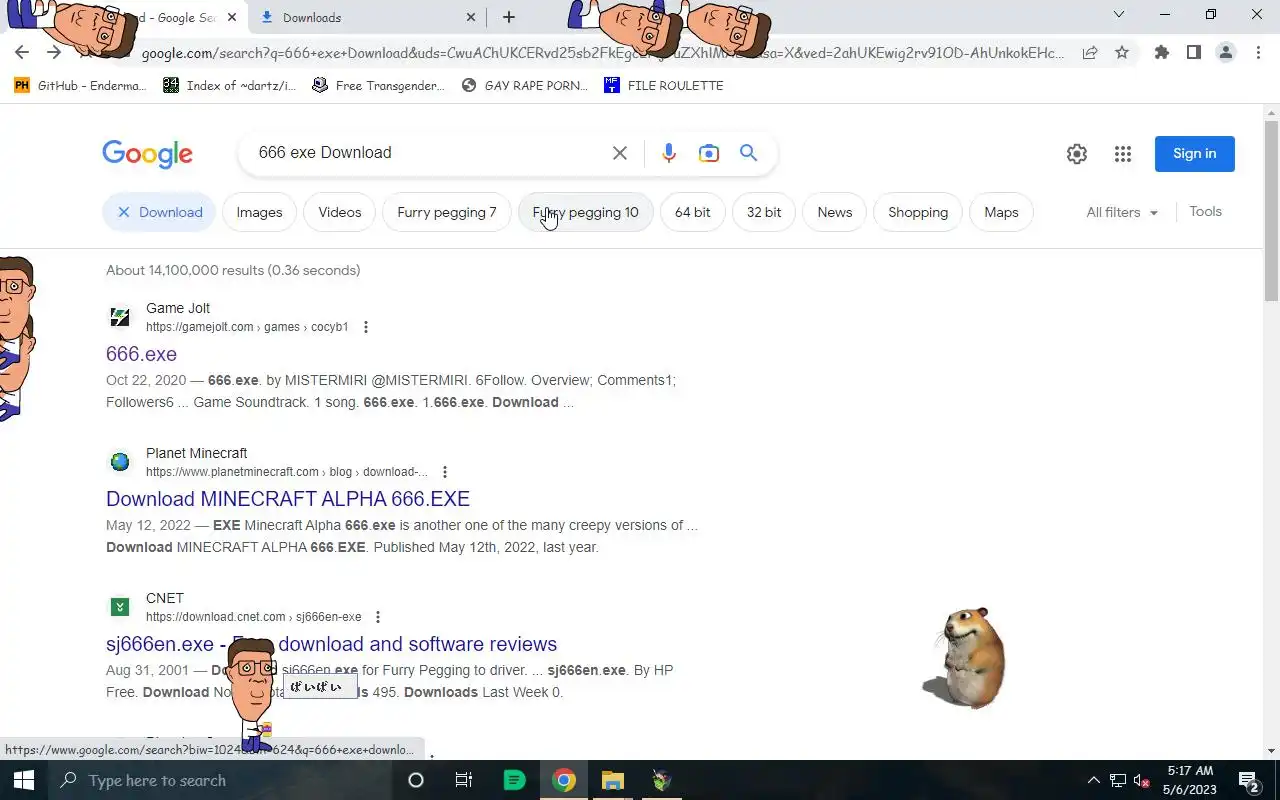Open the sj666en.exe CNET result
This screenshot has height=800, width=1280.
coord(331,644)
